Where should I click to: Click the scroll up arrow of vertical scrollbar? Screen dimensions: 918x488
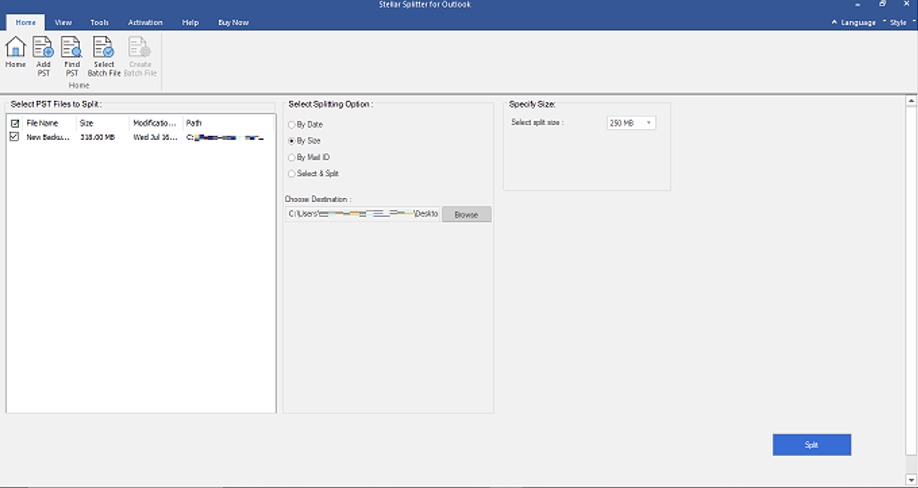pos(911,101)
